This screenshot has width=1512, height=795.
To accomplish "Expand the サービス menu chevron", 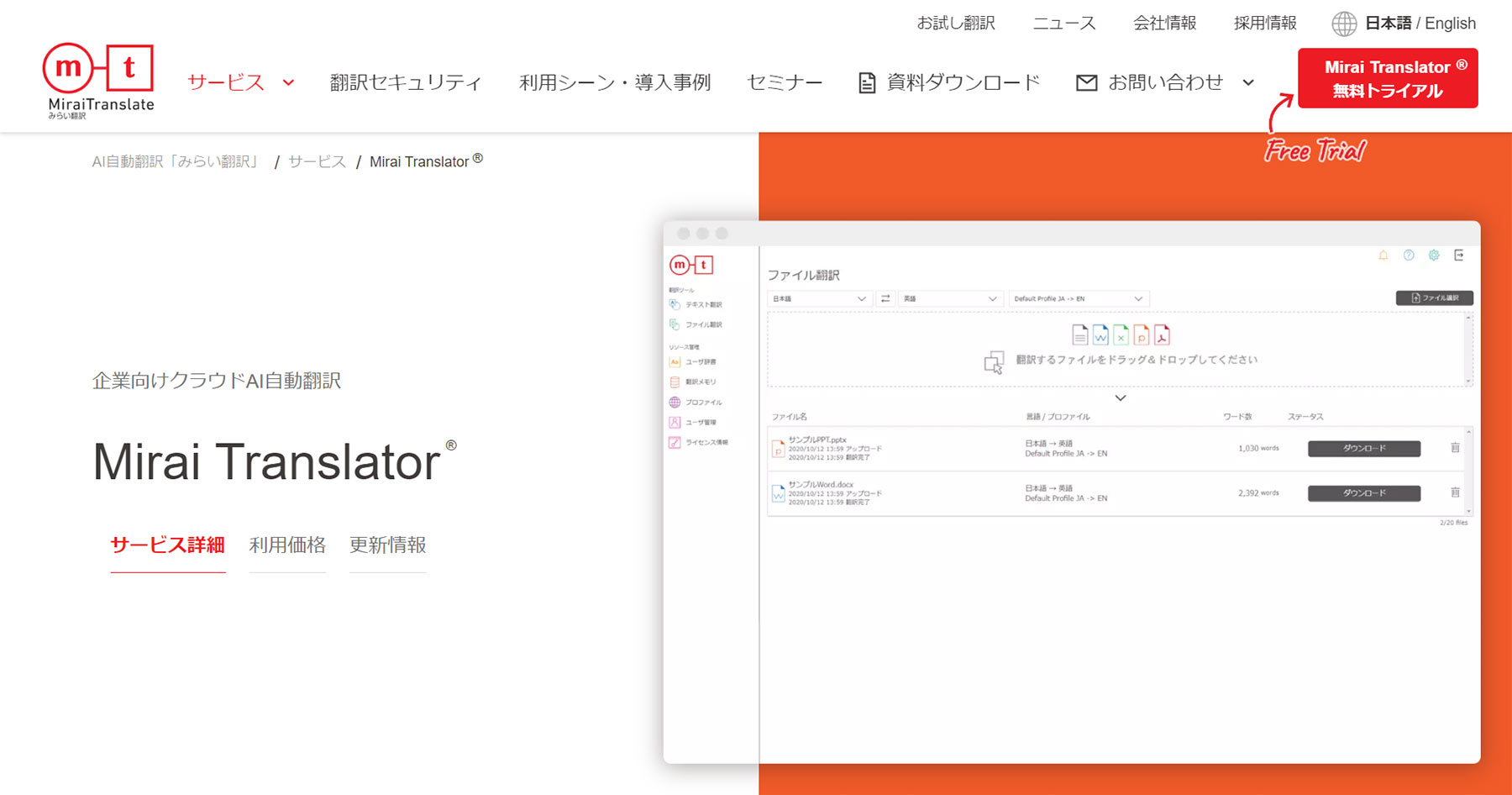I will pos(288,82).
